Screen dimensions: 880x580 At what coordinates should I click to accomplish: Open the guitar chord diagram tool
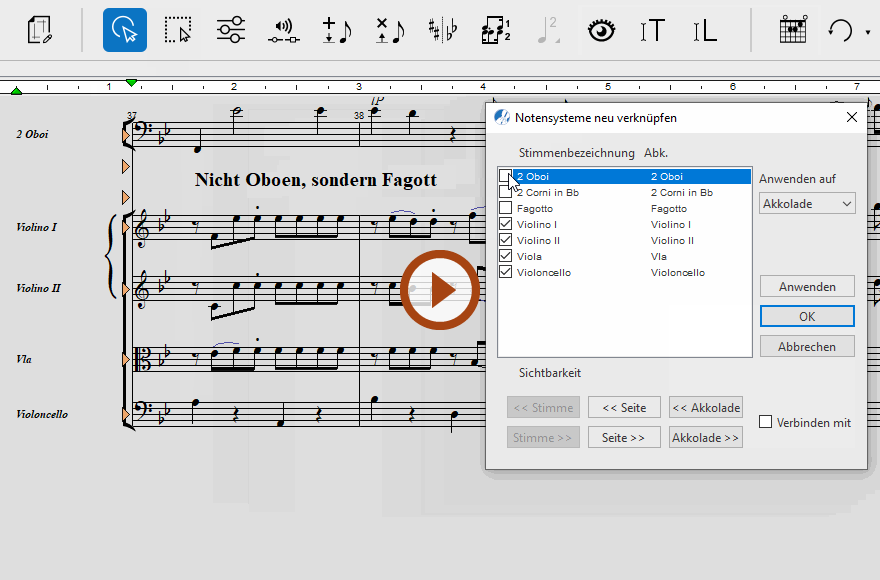[x=792, y=30]
